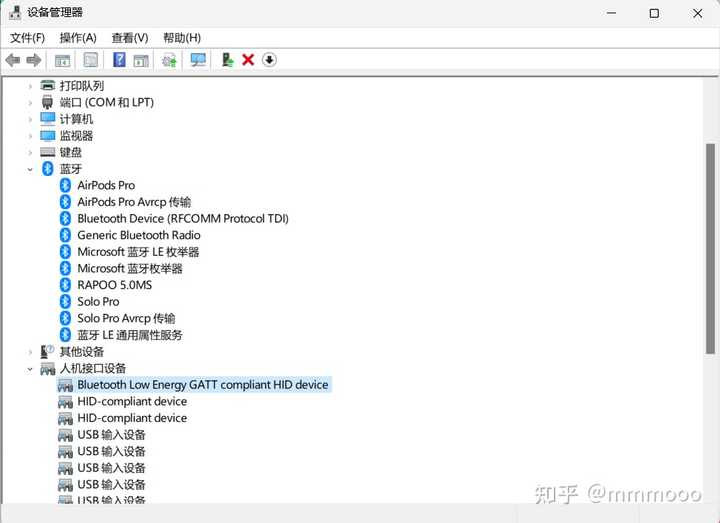This screenshot has width=720, height=523.
Task: Click the printer icon beside 打印队列
Action: click(x=47, y=85)
